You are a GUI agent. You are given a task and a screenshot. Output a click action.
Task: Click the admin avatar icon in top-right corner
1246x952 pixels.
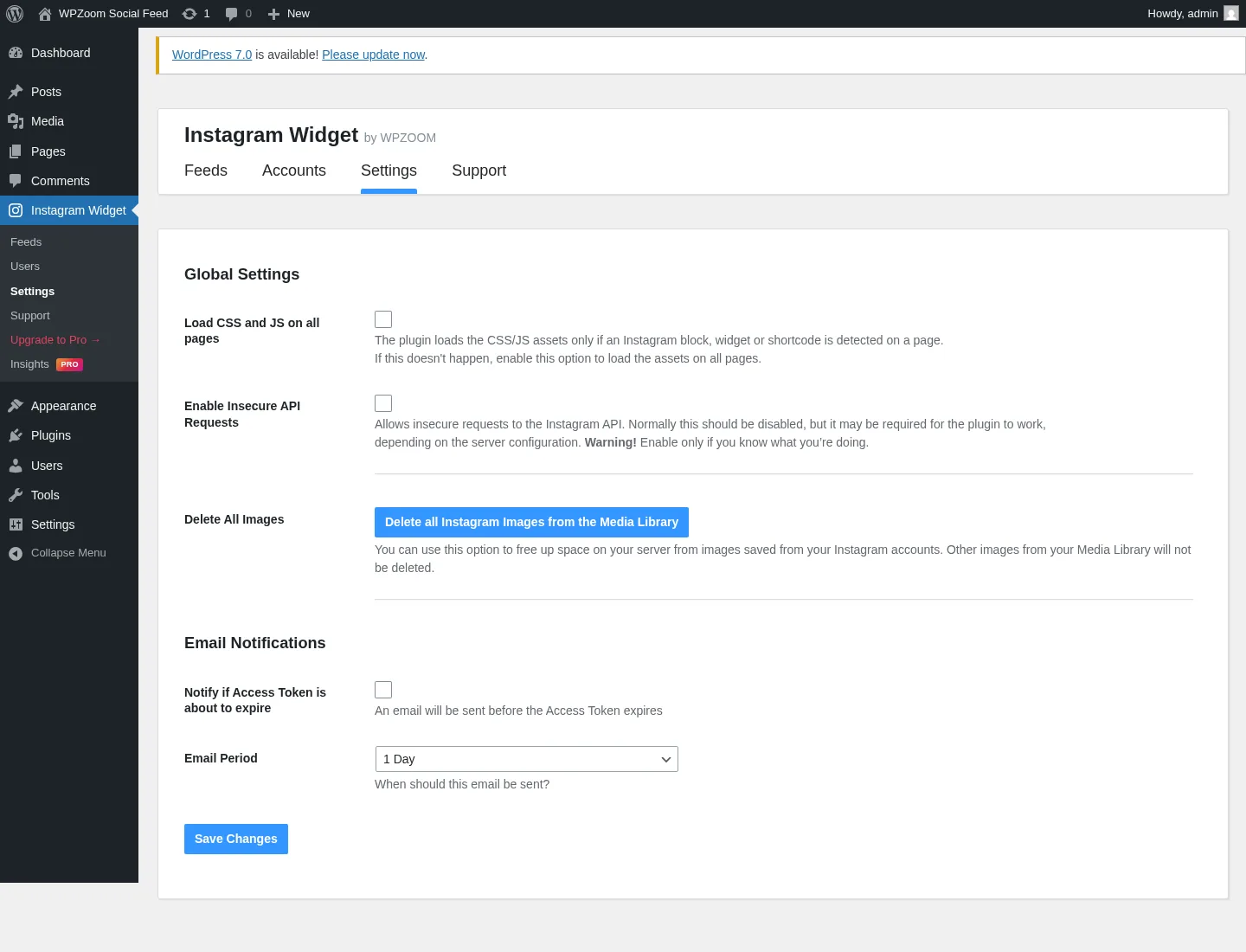(1231, 13)
